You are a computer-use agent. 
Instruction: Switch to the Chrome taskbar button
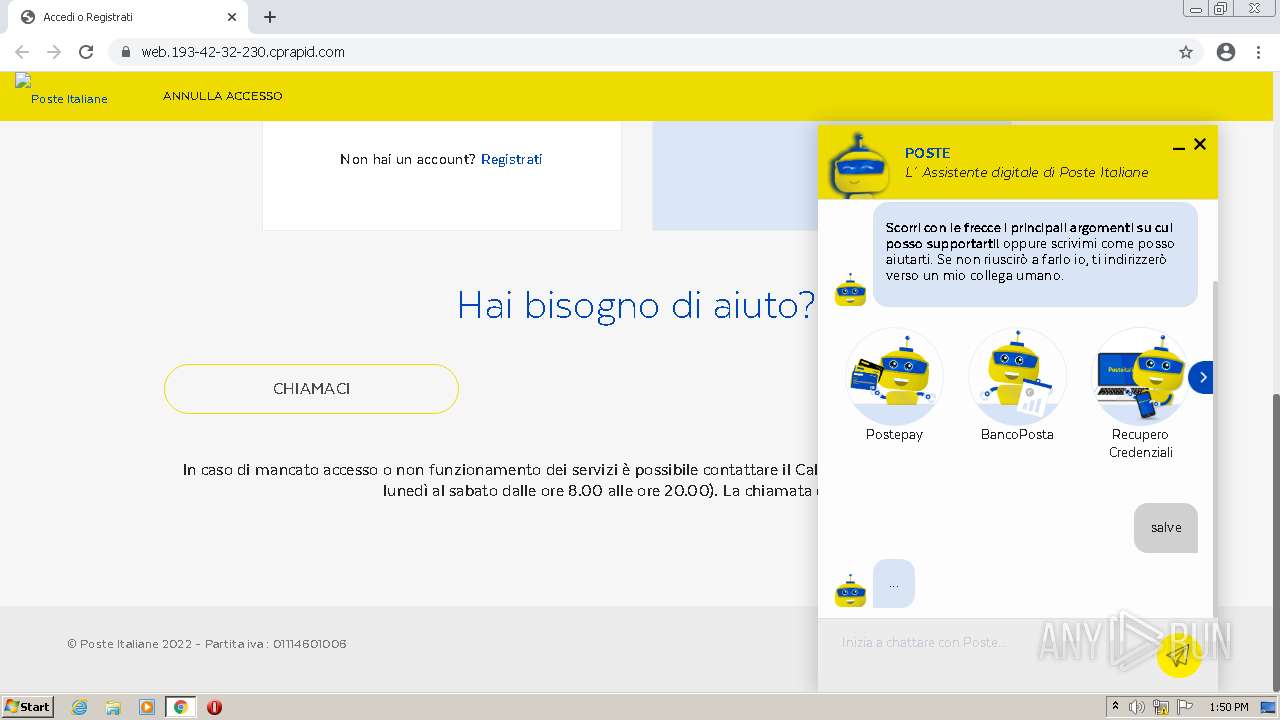181,707
